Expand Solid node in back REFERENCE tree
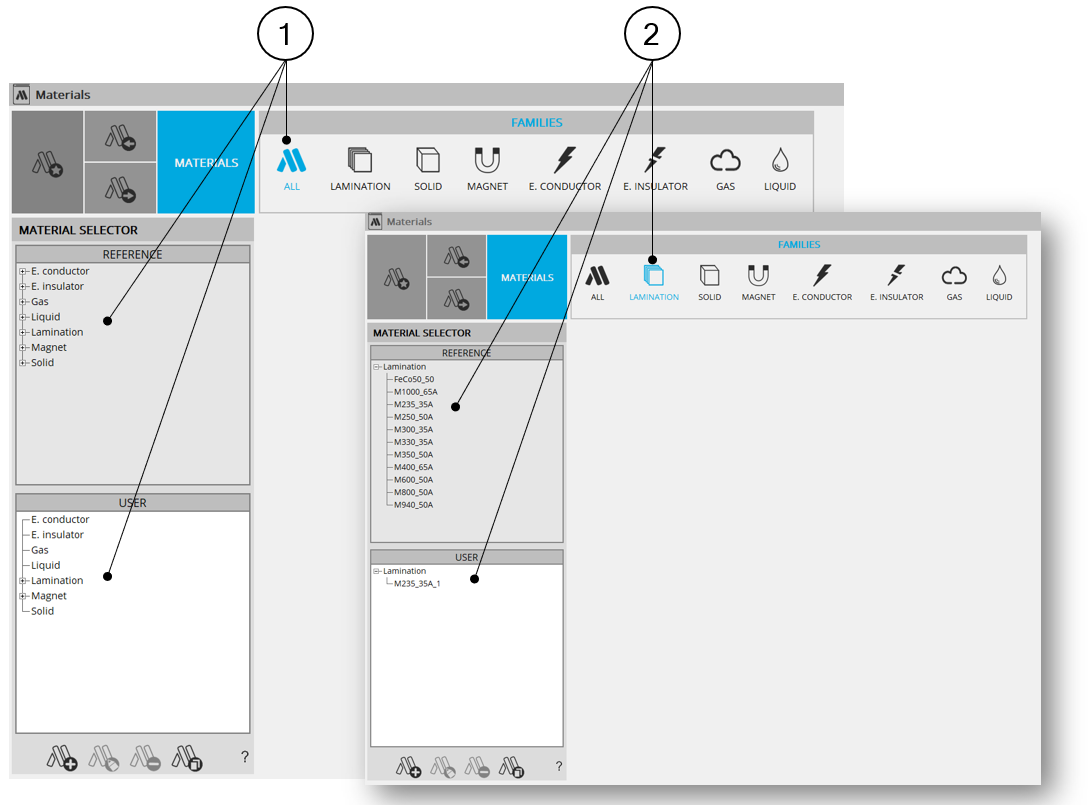 [22, 363]
